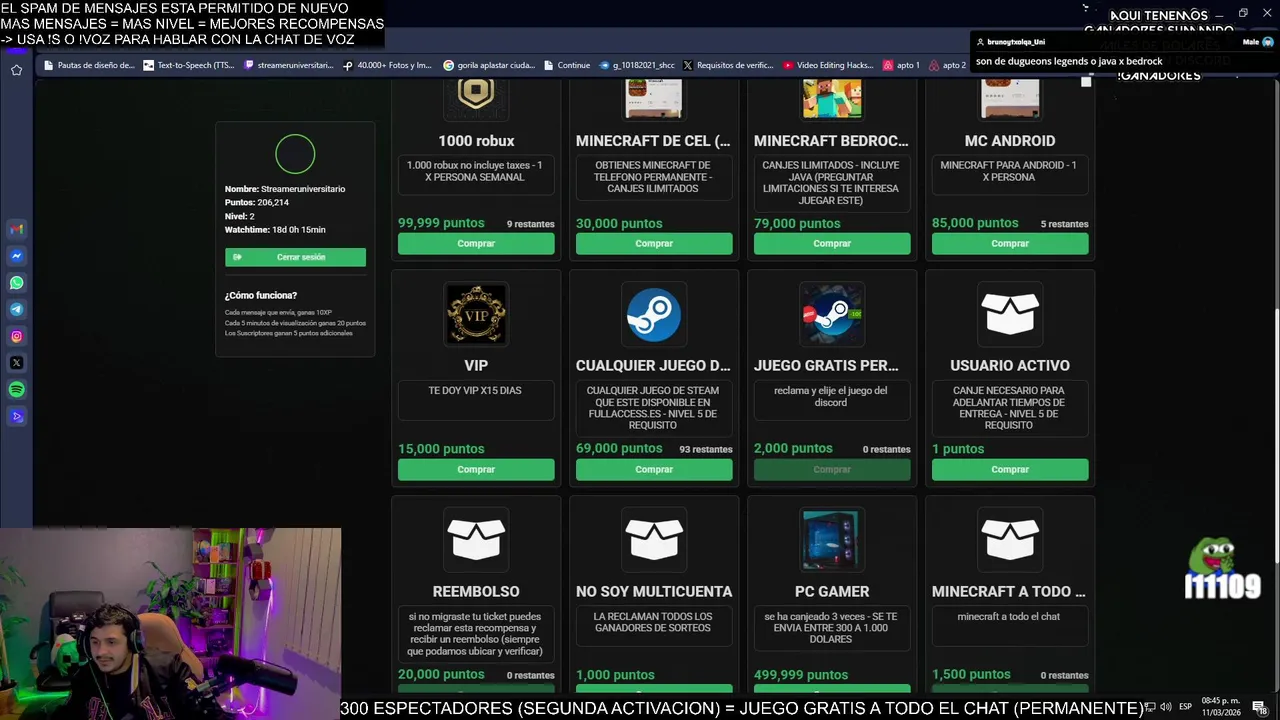Open Spotify in the browser sidebar
The image size is (1280, 720).
(16, 390)
